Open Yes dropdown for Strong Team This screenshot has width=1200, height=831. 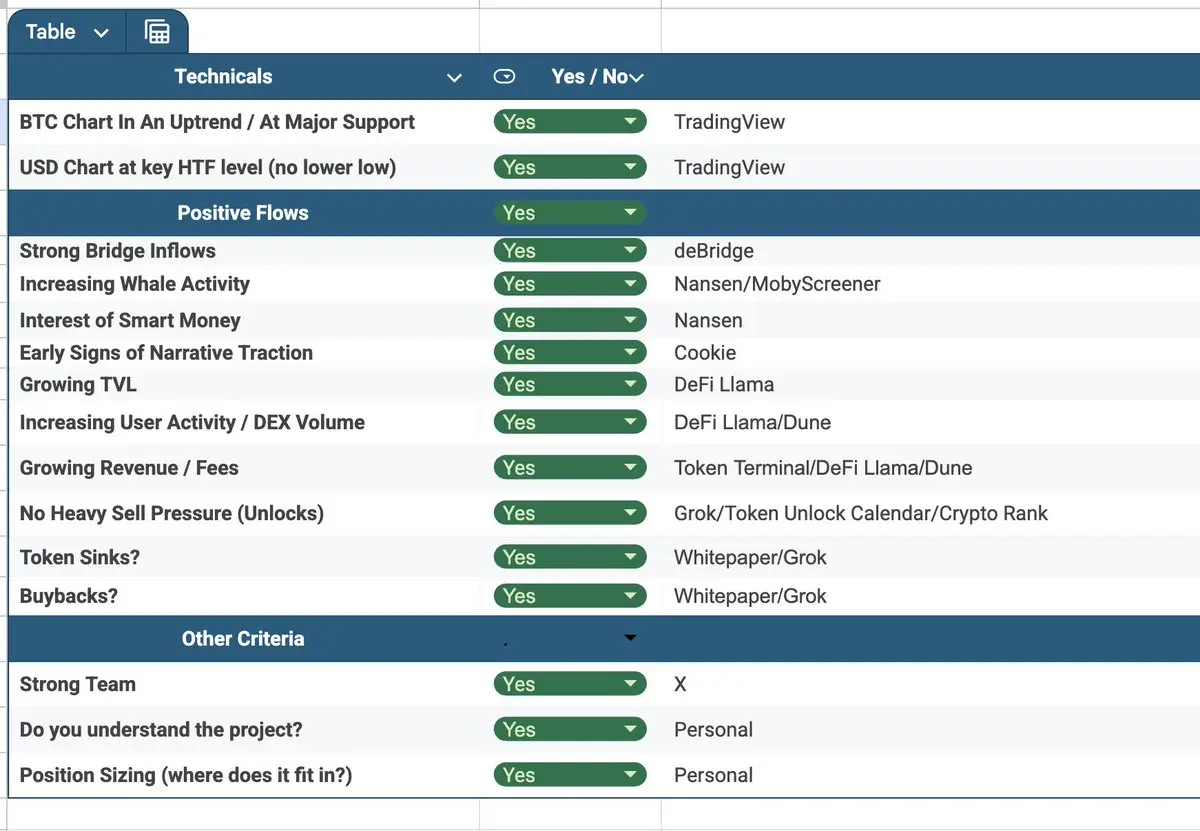tap(570, 684)
